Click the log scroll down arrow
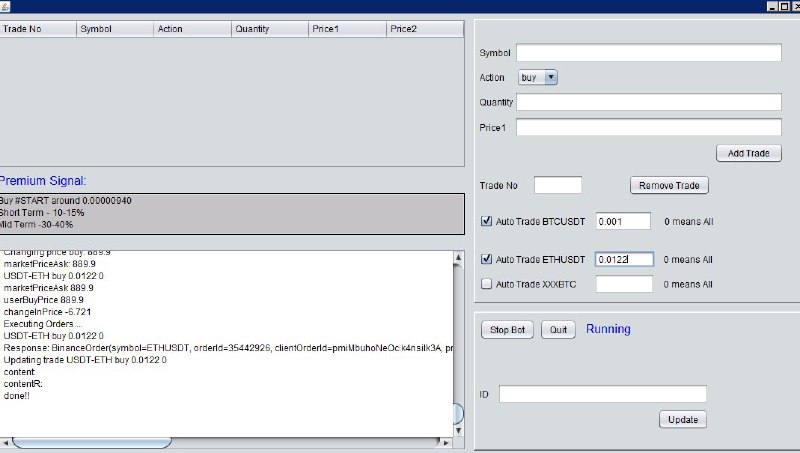Screen dimensions: 800x453 458,431
